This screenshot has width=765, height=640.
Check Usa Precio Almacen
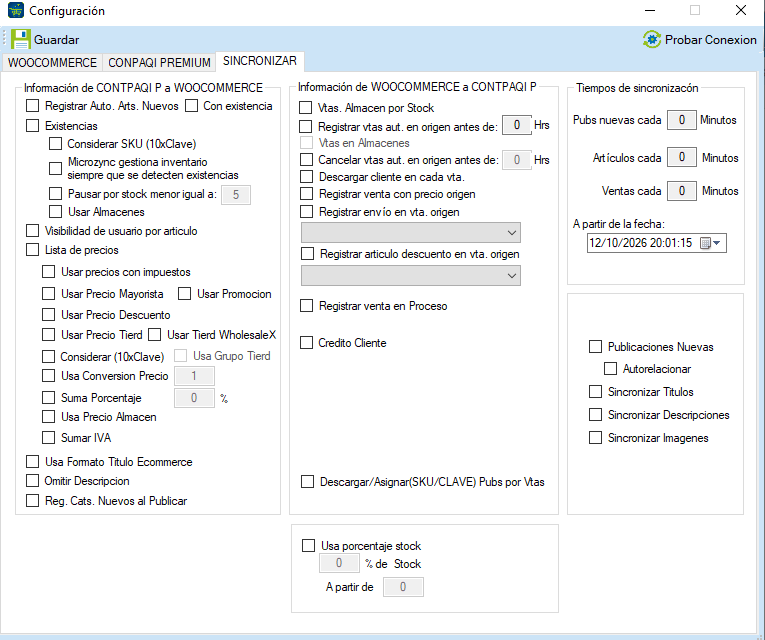pos(48,417)
